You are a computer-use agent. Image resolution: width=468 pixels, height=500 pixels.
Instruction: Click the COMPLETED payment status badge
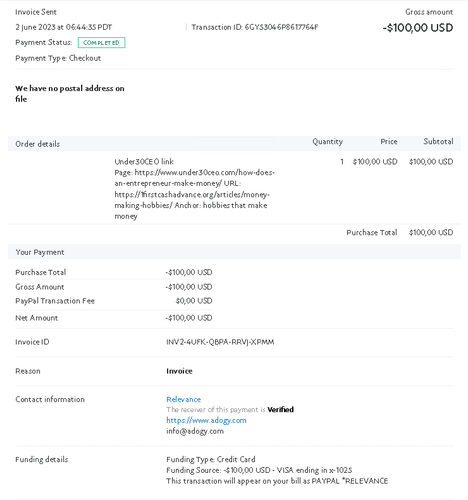coord(101,43)
